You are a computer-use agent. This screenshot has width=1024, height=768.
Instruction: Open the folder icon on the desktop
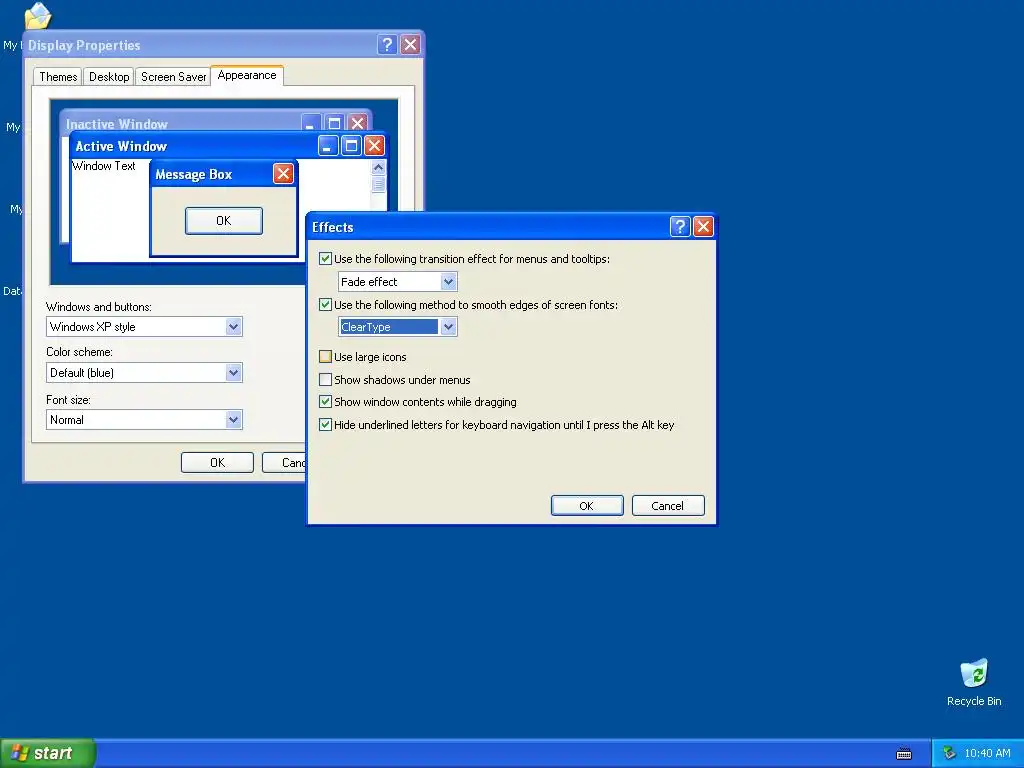[x=37, y=16]
